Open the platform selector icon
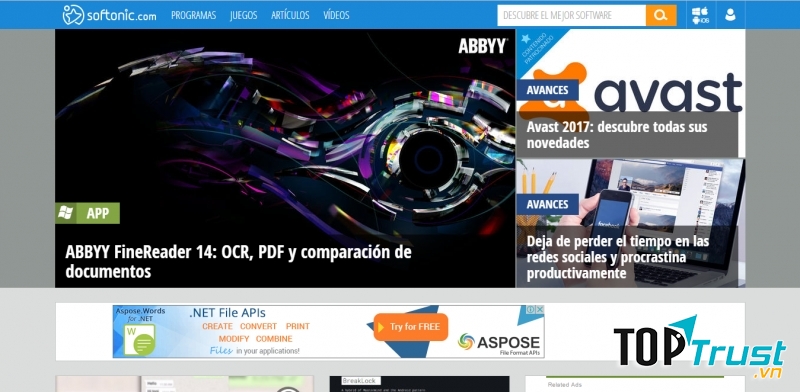Screen dimensions: 800x392 700,15
